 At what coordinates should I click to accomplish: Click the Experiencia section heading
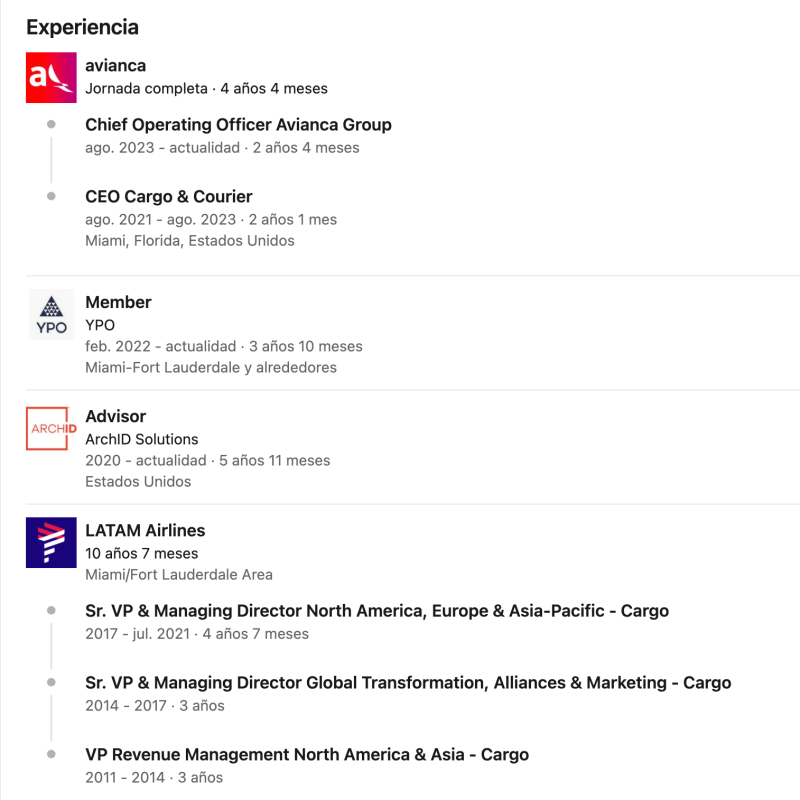pos(82,27)
